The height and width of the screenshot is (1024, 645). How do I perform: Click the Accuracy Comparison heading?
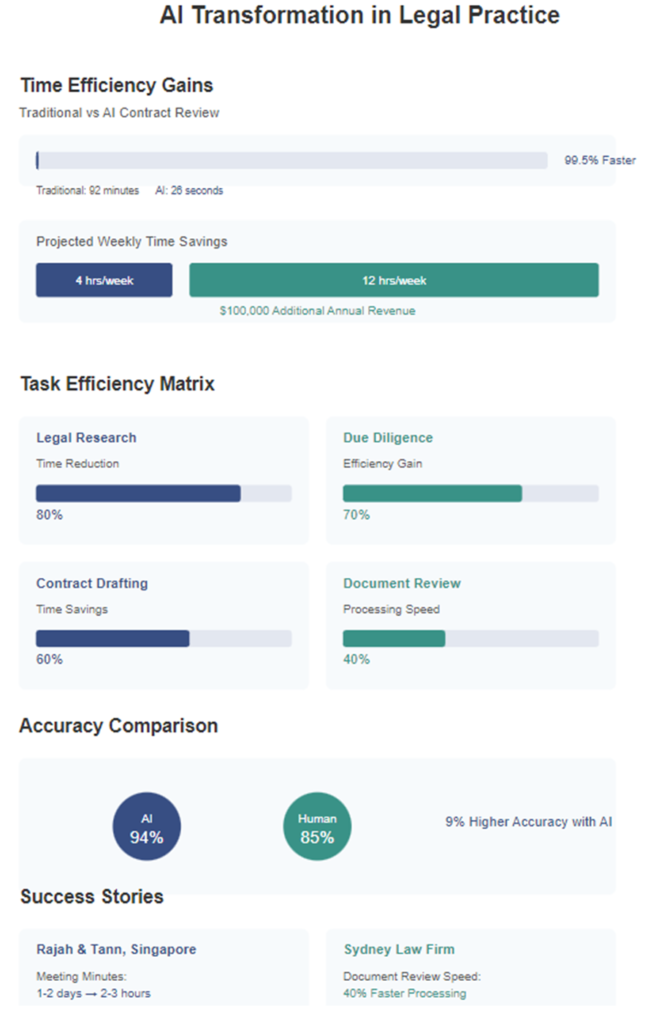pyautogui.click(x=118, y=725)
